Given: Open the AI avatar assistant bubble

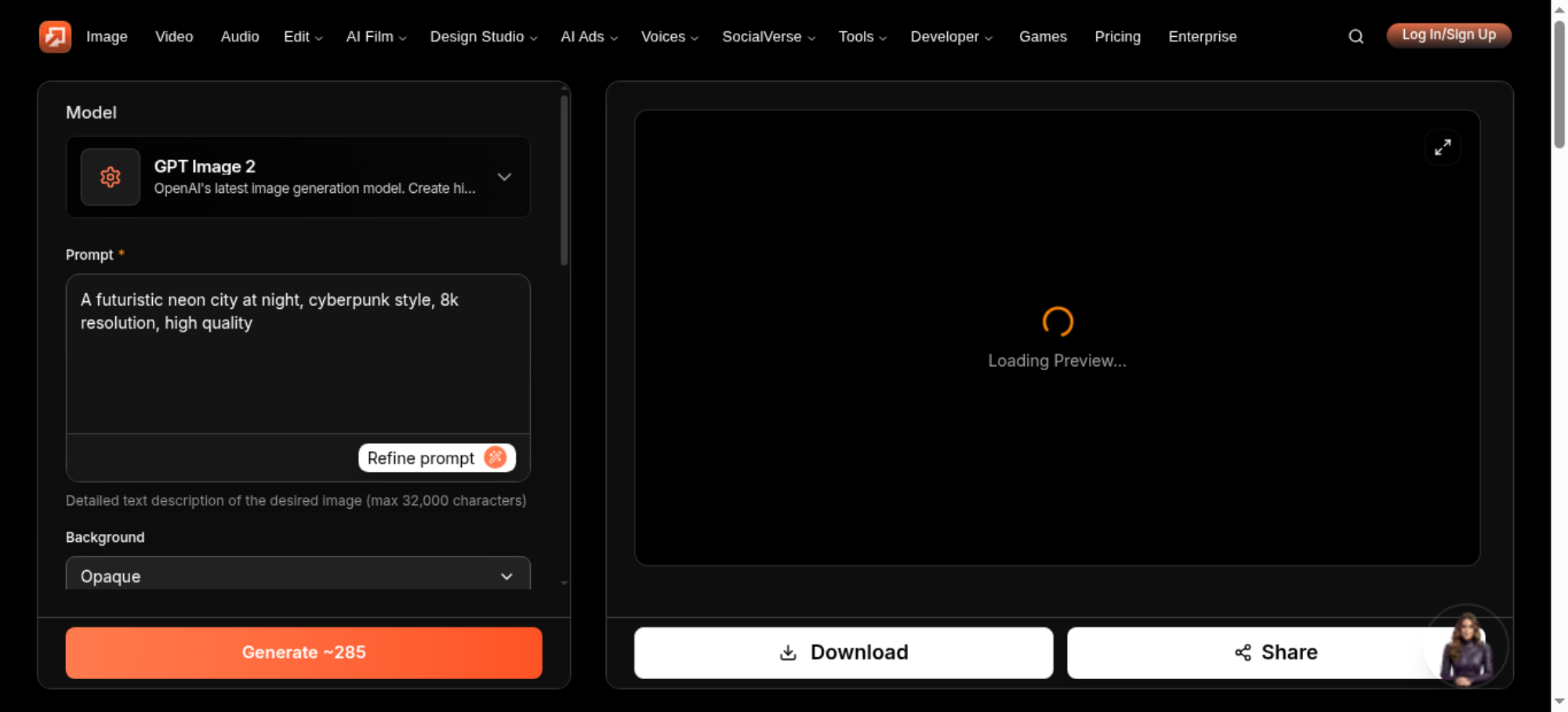Looking at the screenshot, I should click(1466, 648).
